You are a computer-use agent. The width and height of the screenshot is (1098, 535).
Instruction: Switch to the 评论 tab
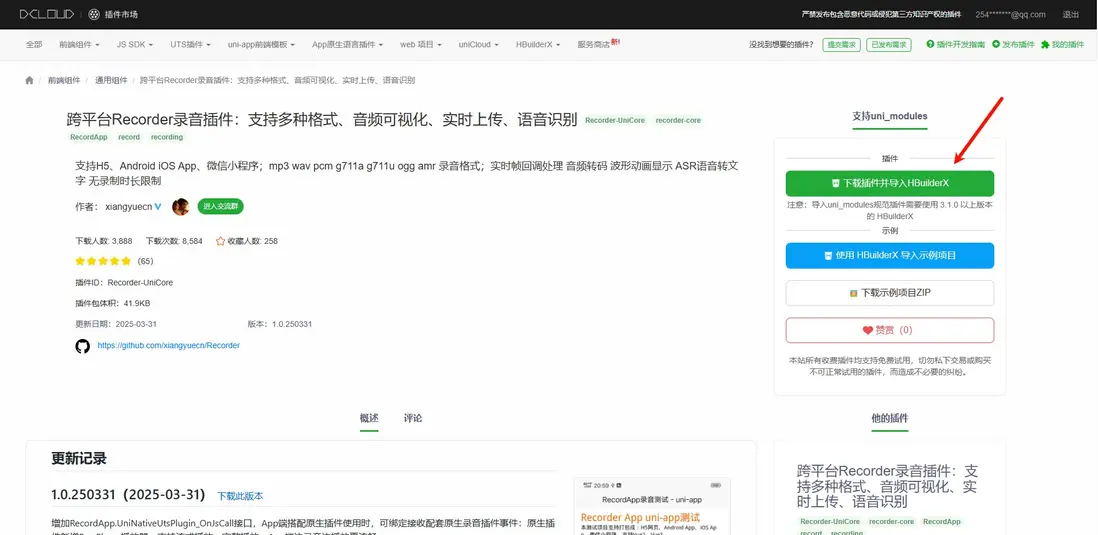(413, 418)
